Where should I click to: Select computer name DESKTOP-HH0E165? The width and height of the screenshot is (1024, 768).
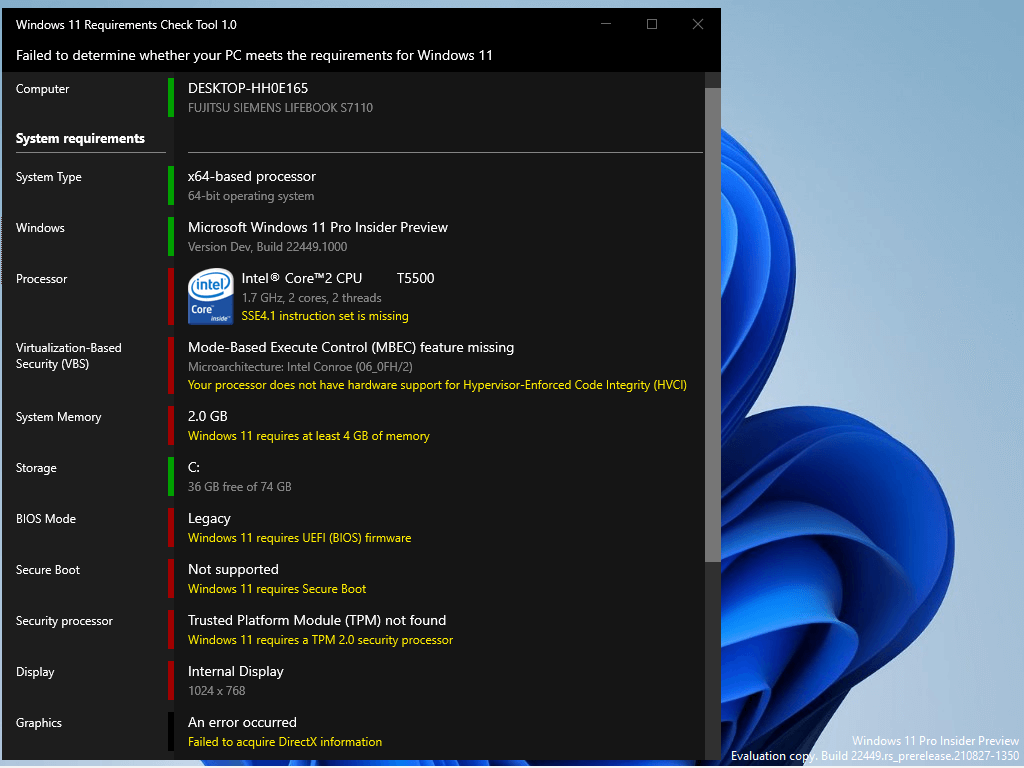248,88
